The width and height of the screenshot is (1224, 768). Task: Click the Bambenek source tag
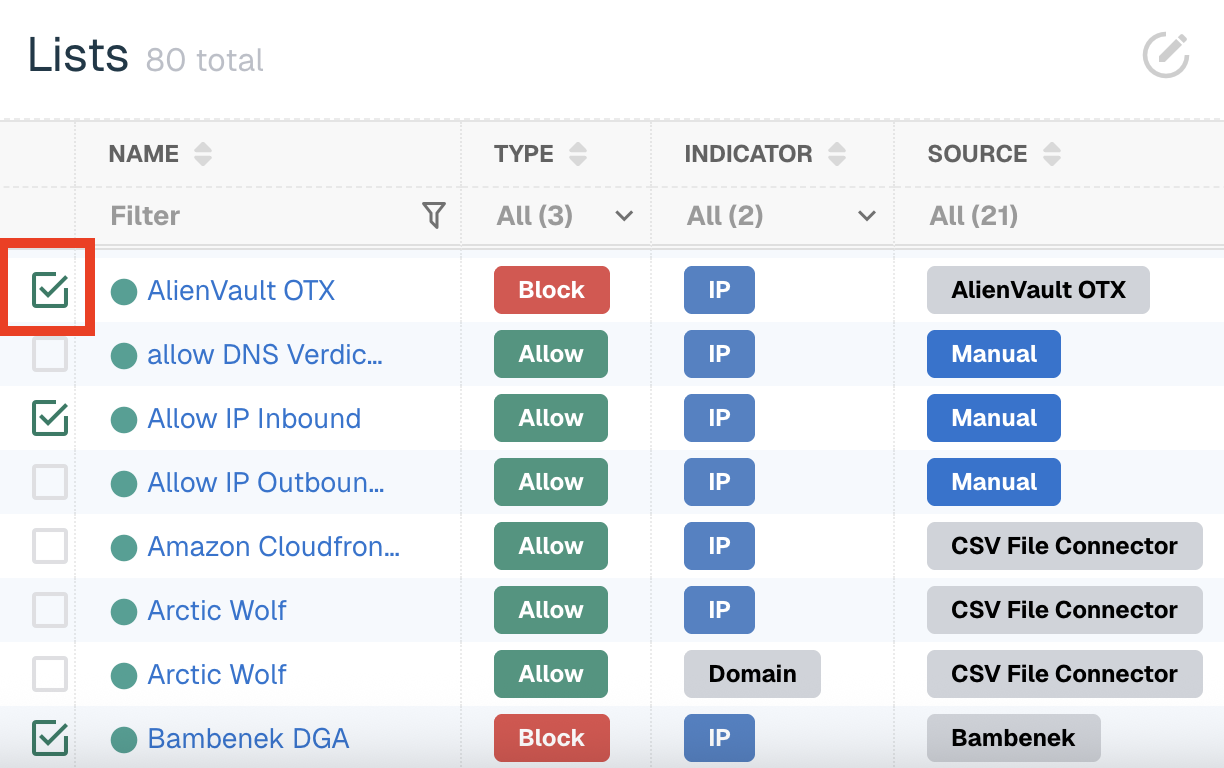coord(1013,738)
